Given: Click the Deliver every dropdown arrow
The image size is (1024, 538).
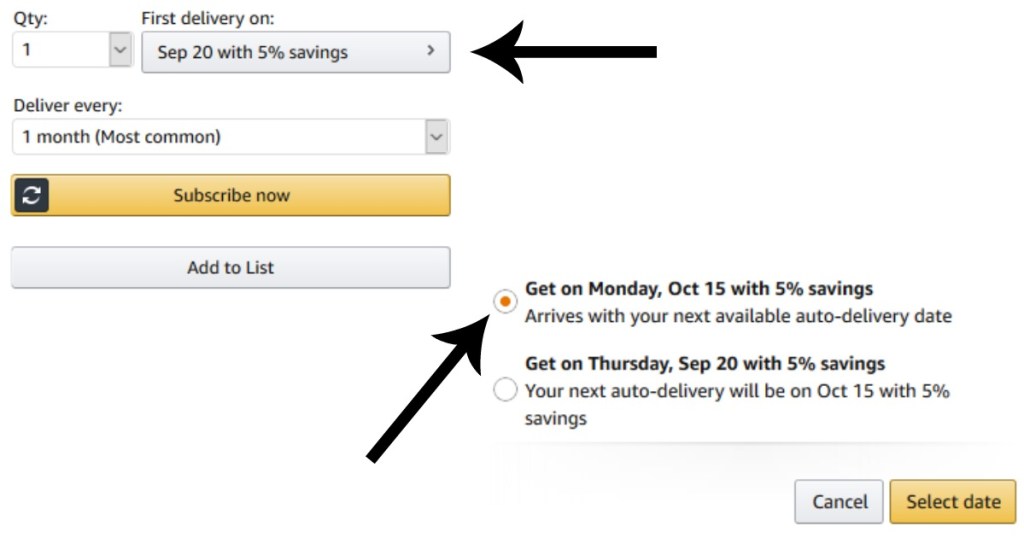Looking at the screenshot, I should click(436, 137).
